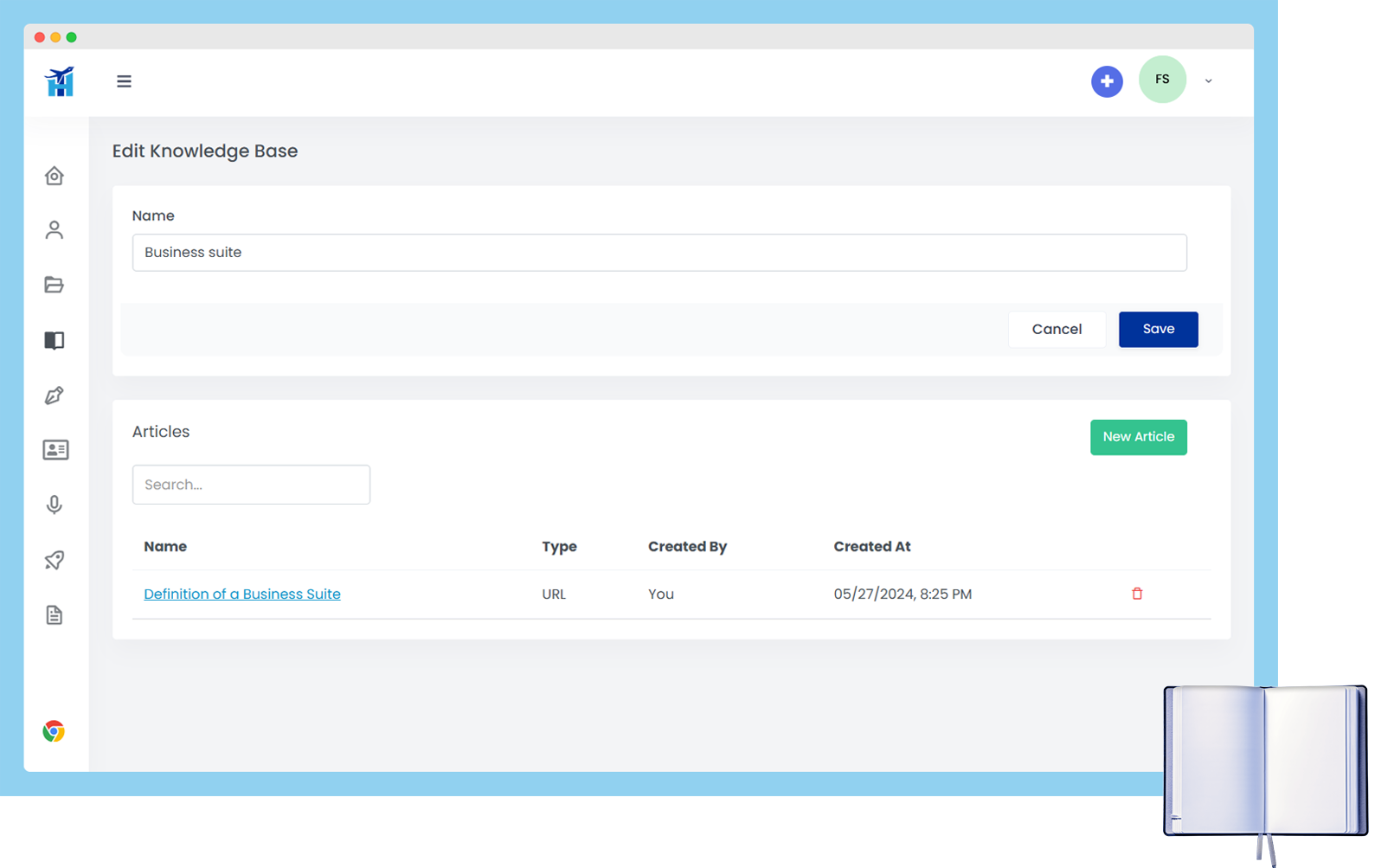This screenshot has width=1394, height=868.
Task: Click the Edit Knowledge Base heading
Action: tap(205, 151)
